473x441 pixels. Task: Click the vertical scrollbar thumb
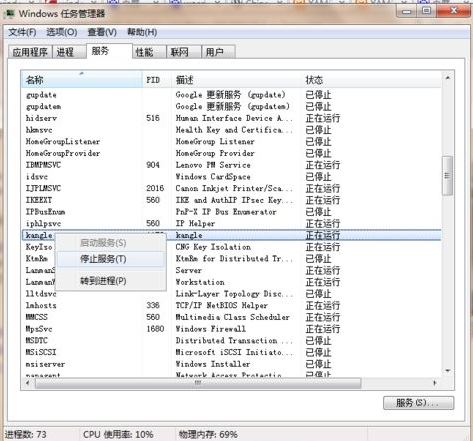click(x=448, y=175)
